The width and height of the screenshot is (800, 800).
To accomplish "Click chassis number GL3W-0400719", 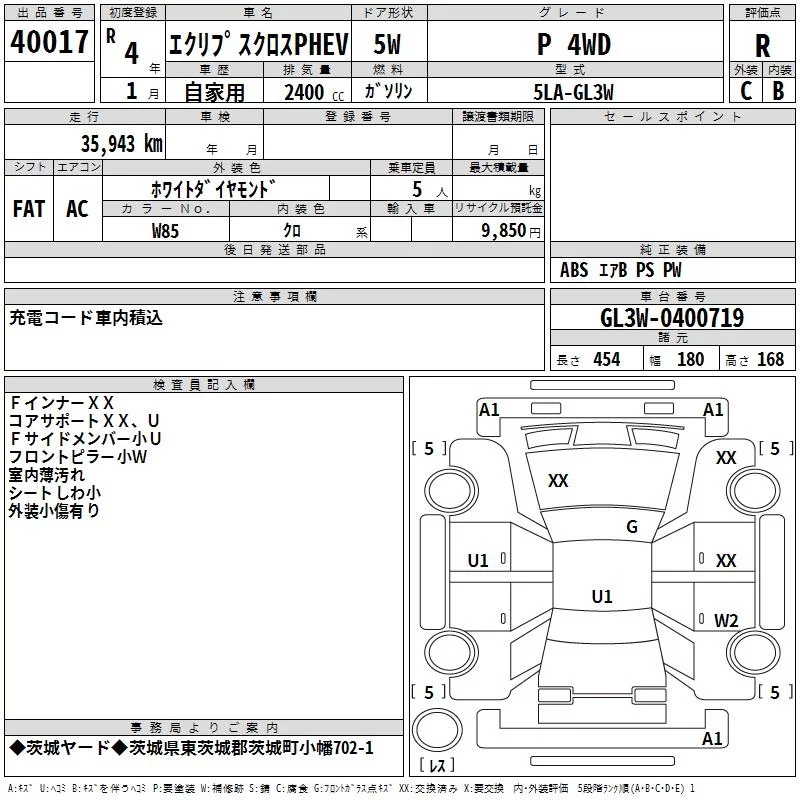I will 672,318.
